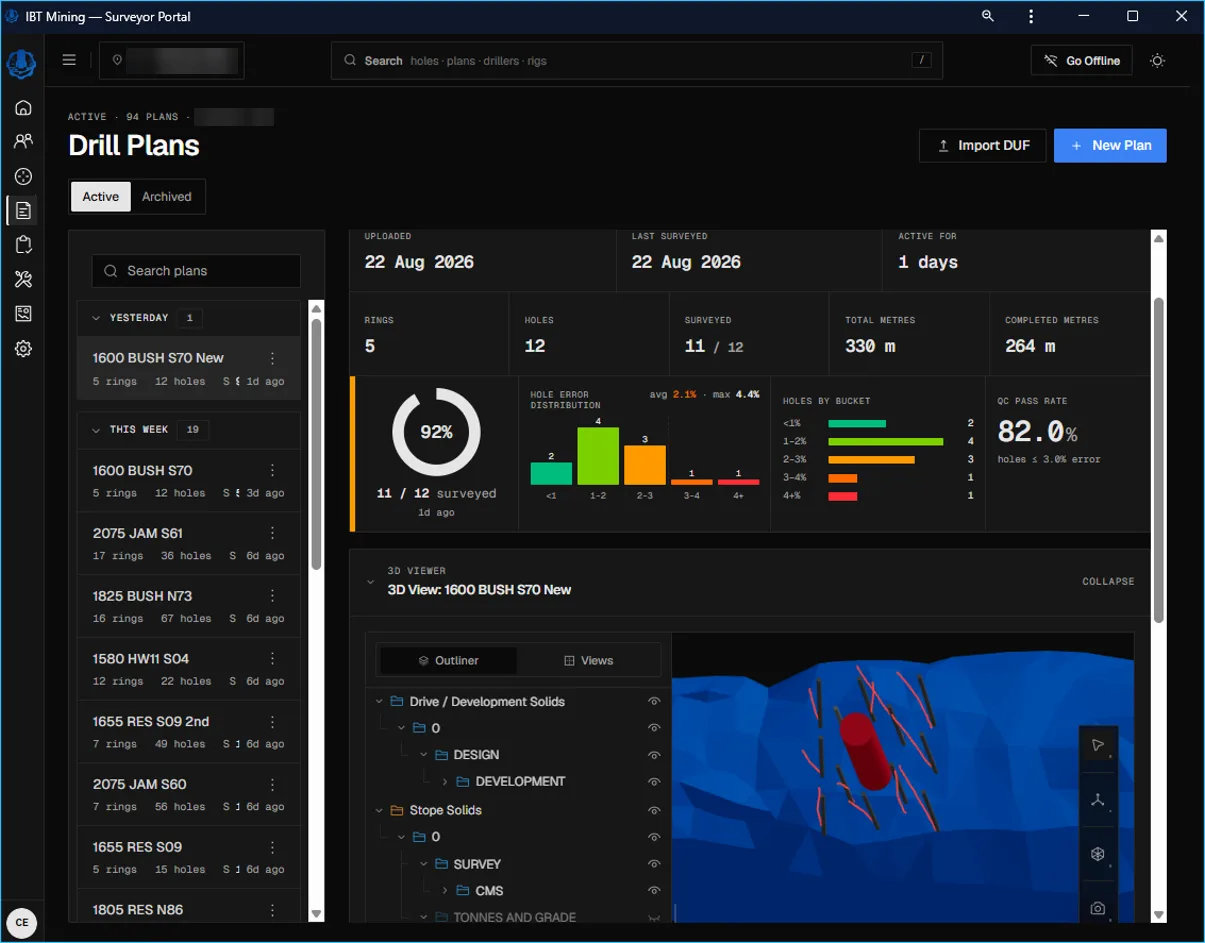Screen dimensions: 1205x943
Task: Click the tools wrench icon in sidebar
Action: click(23, 279)
